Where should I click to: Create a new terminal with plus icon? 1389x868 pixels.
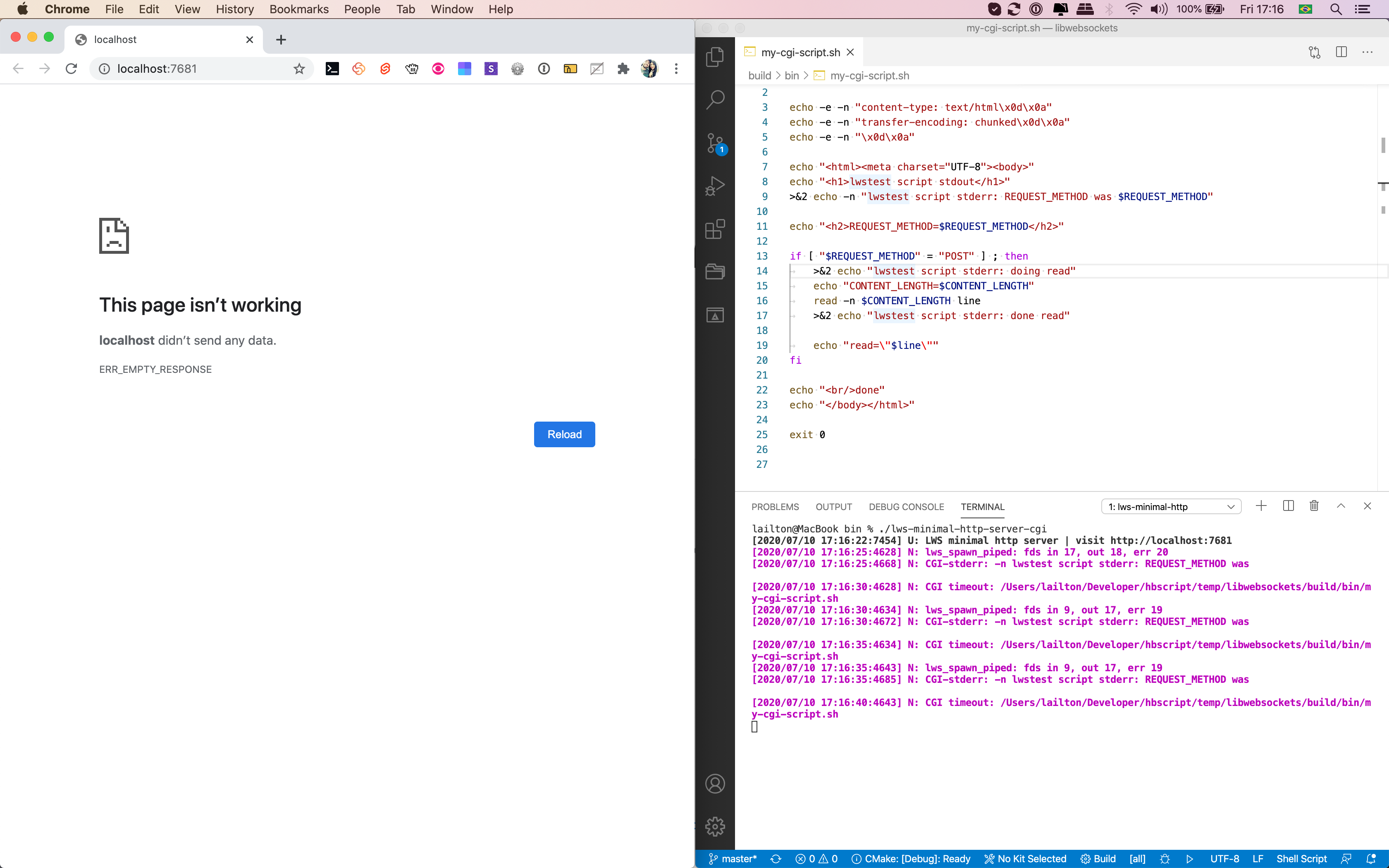point(1261,506)
